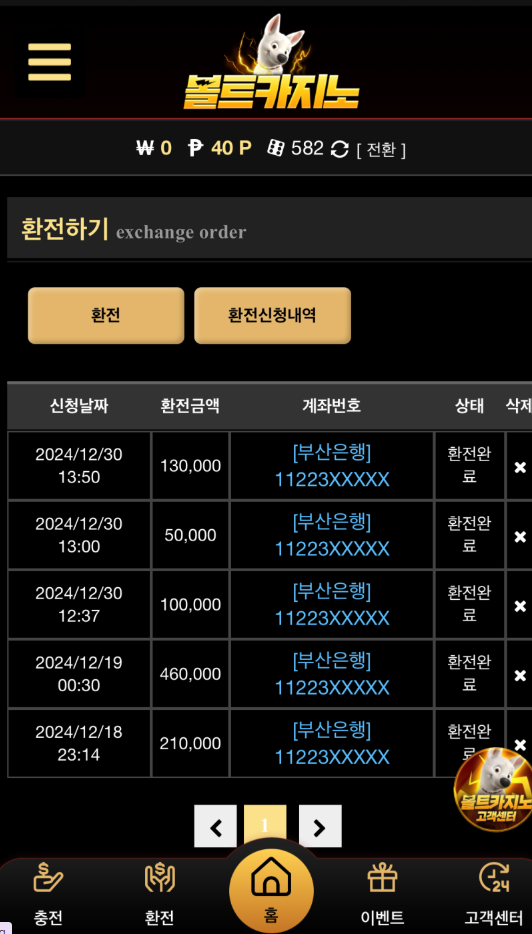Viewport: 532px width, 934px height.
Task: Refresh balance with circular arrows icon
Action: (x=340, y=149)
